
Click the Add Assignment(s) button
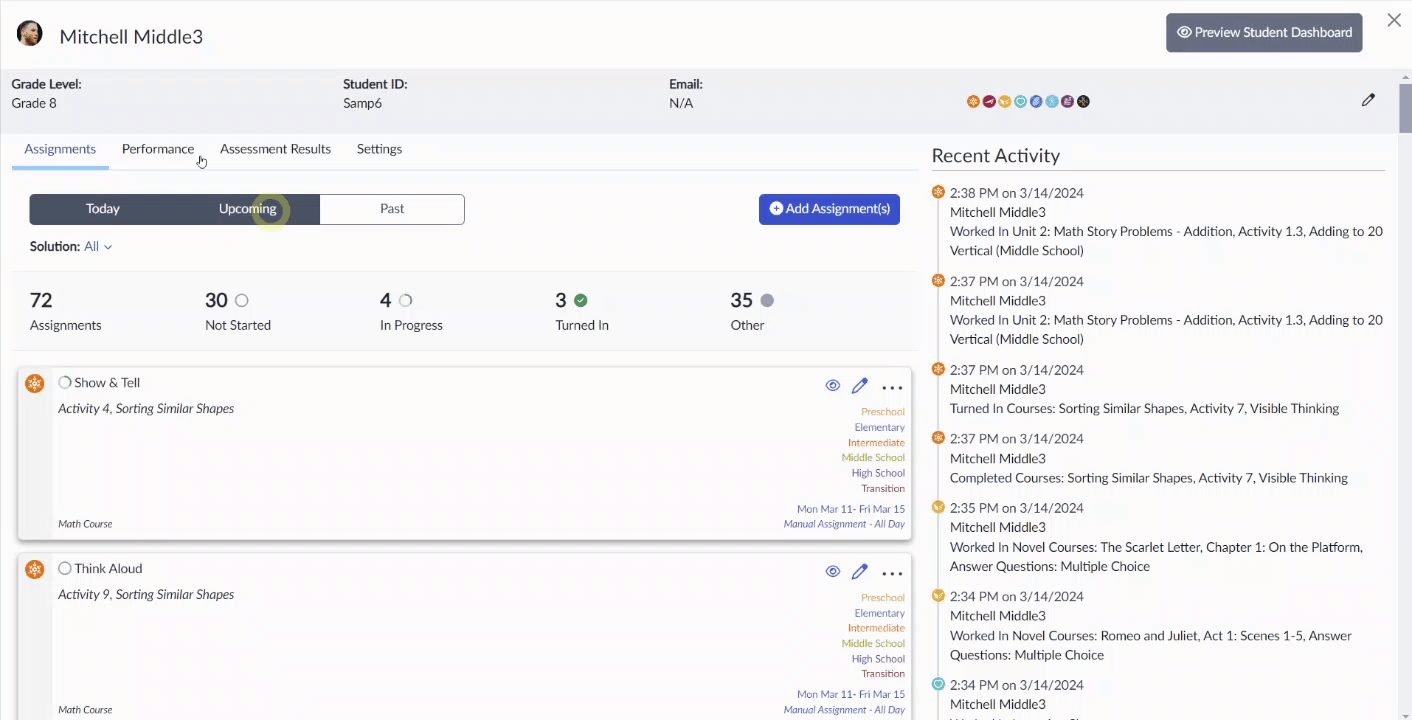(829, 209)
